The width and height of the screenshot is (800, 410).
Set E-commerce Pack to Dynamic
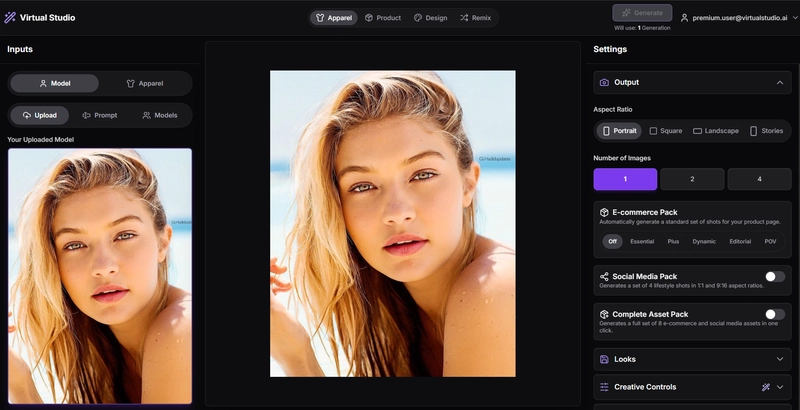point(704,242)
